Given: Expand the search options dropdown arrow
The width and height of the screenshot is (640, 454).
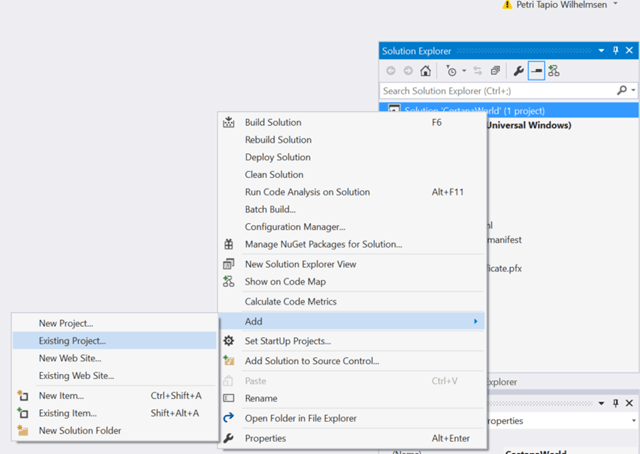Looking at the screenshot, I should (631, 90).
